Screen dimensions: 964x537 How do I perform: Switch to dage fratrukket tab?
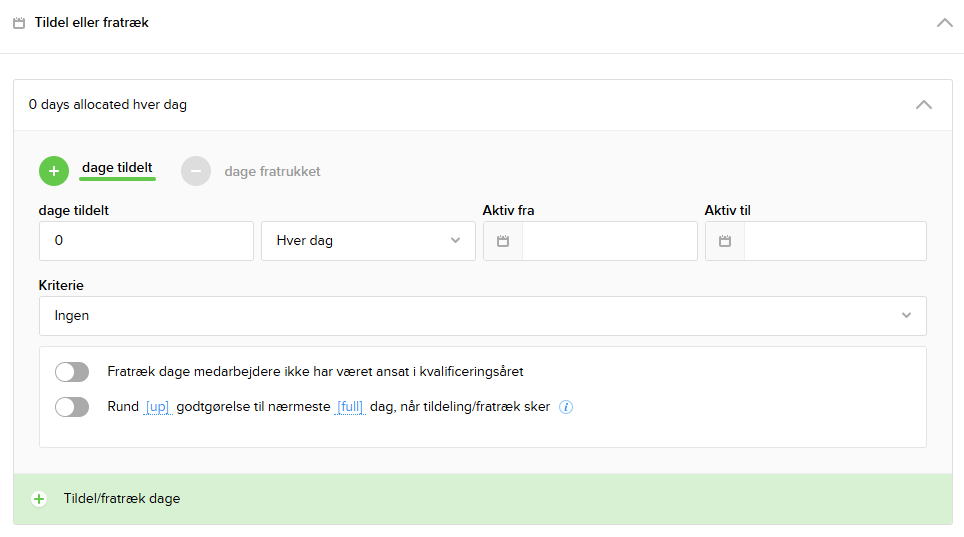(272, 171)
